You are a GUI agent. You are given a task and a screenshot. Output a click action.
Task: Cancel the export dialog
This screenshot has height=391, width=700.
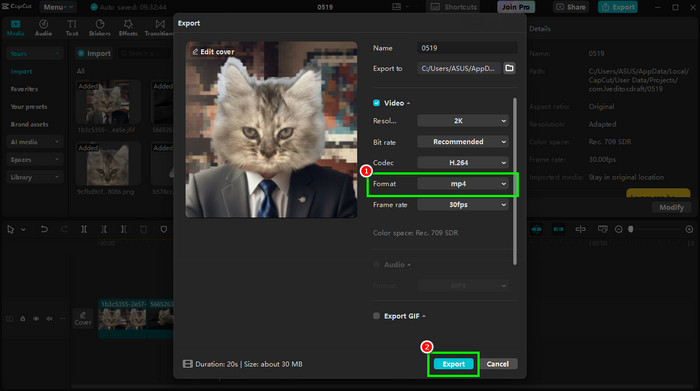coord(498,364)
